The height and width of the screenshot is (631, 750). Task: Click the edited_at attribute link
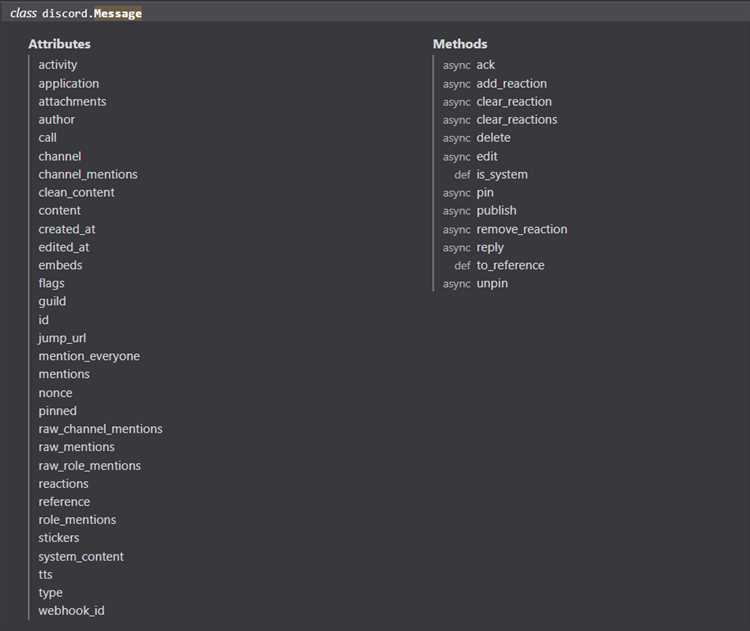(64, 248)
